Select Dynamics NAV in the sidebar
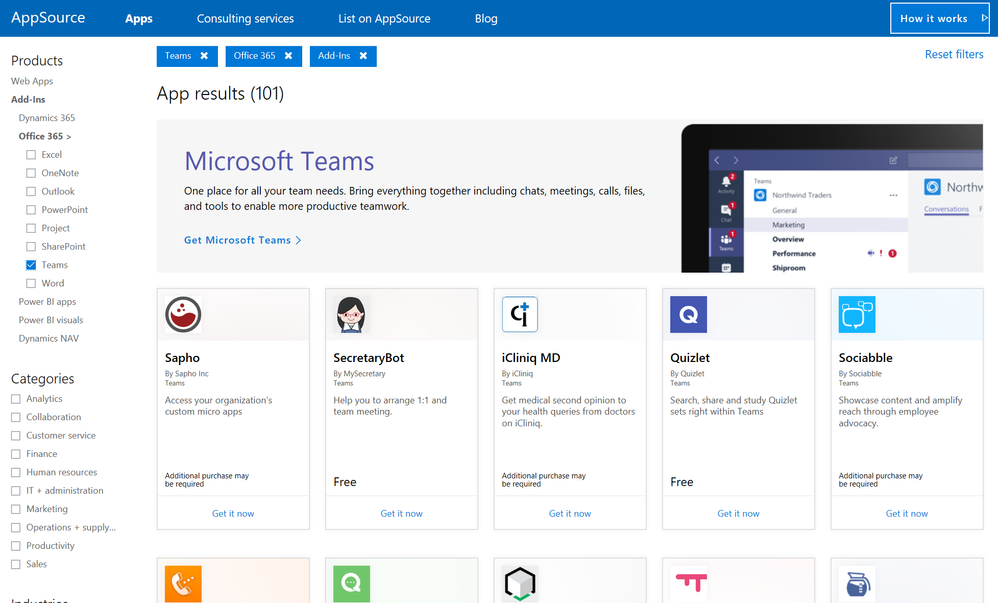The width and height of the screenshot is (998, 603). 48,339
